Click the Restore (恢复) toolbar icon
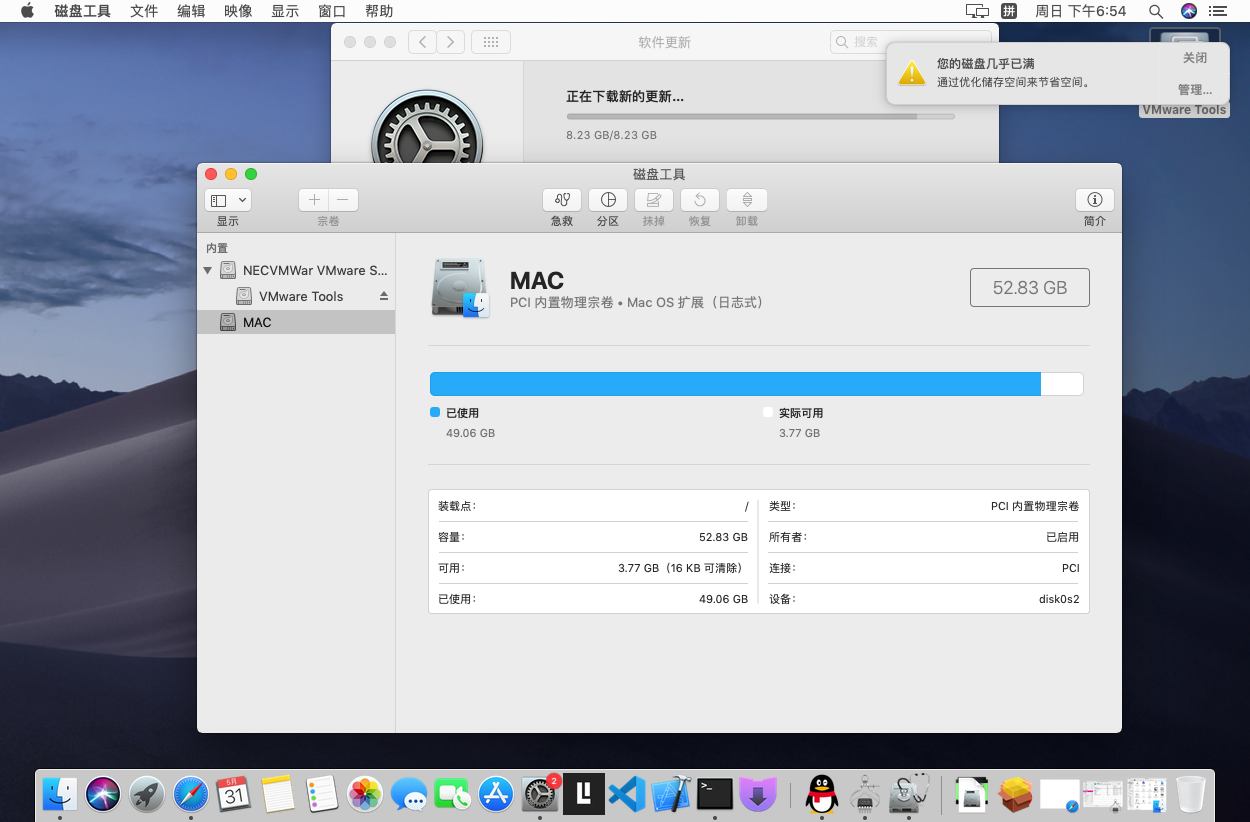Viewport: 1250px width, 822px height. (700, 200)
